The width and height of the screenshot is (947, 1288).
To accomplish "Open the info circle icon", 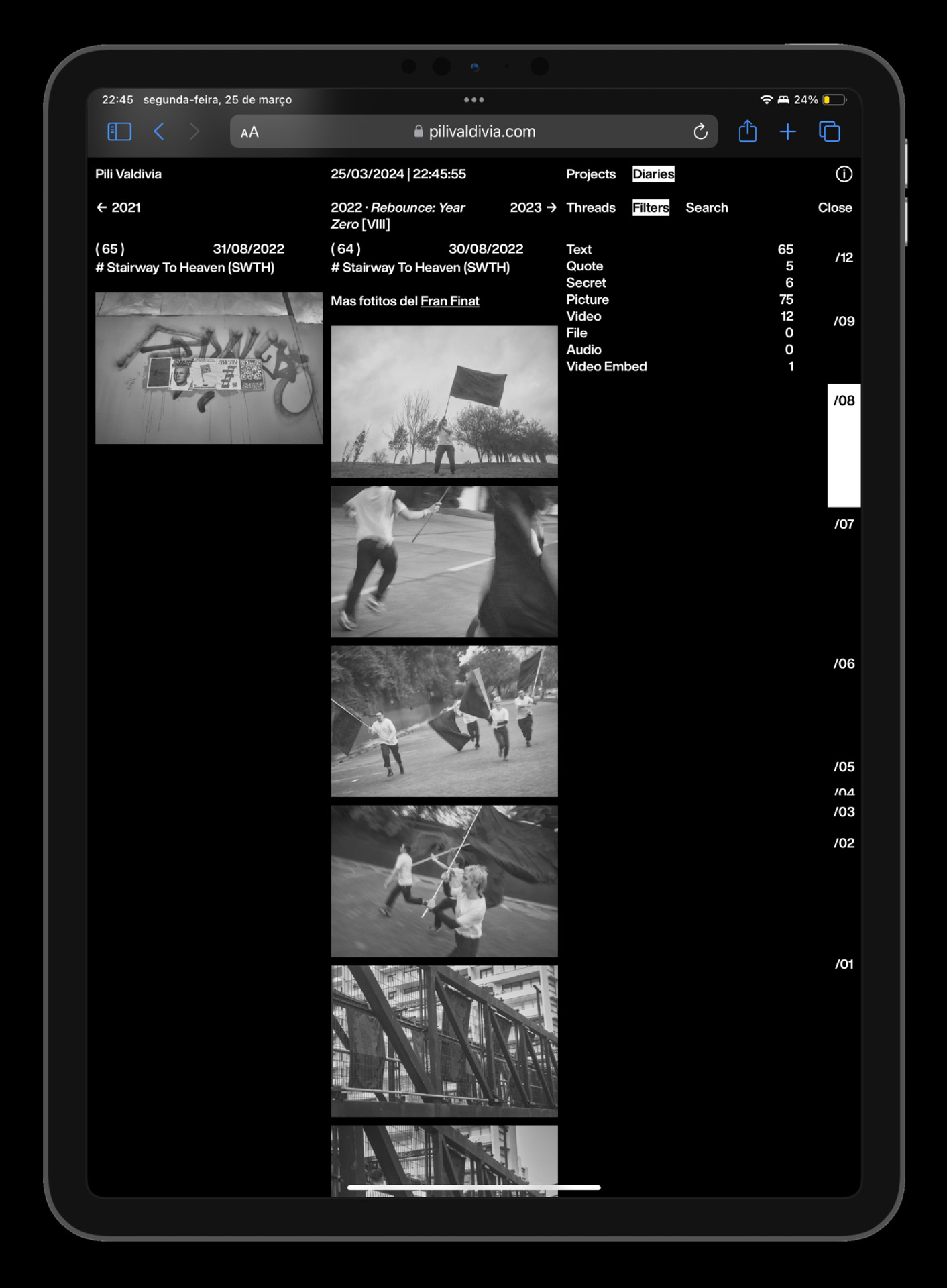I will click(x=844, y=174).
